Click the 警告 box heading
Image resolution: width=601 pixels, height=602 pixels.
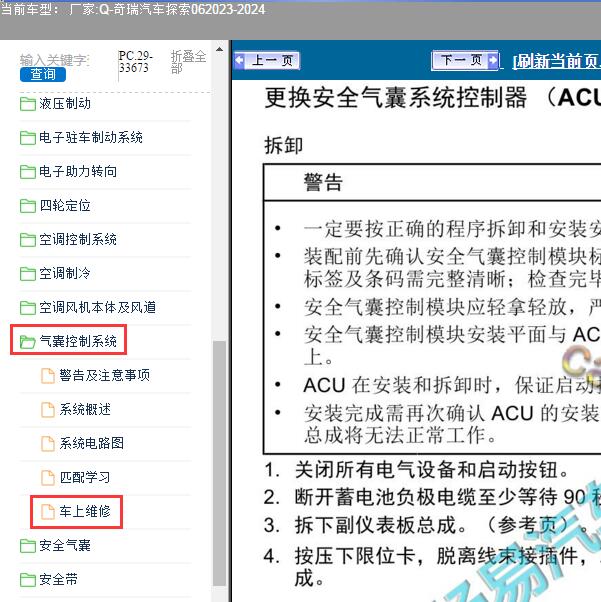pyautogui.click(x=323, y=182)
